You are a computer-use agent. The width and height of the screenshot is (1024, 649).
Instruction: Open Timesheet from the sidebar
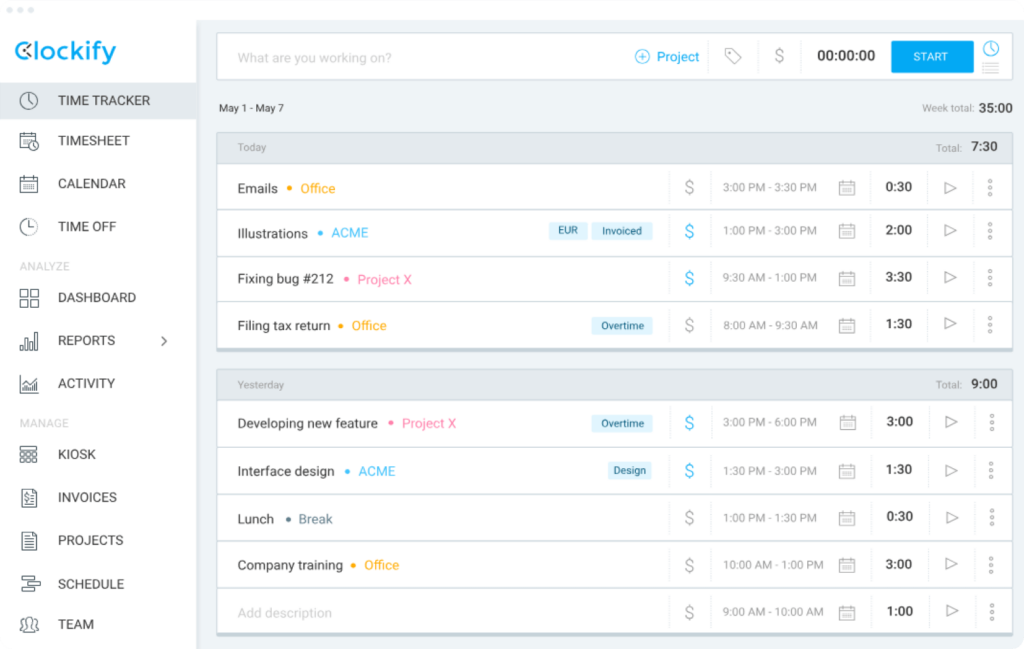point(93,141)
